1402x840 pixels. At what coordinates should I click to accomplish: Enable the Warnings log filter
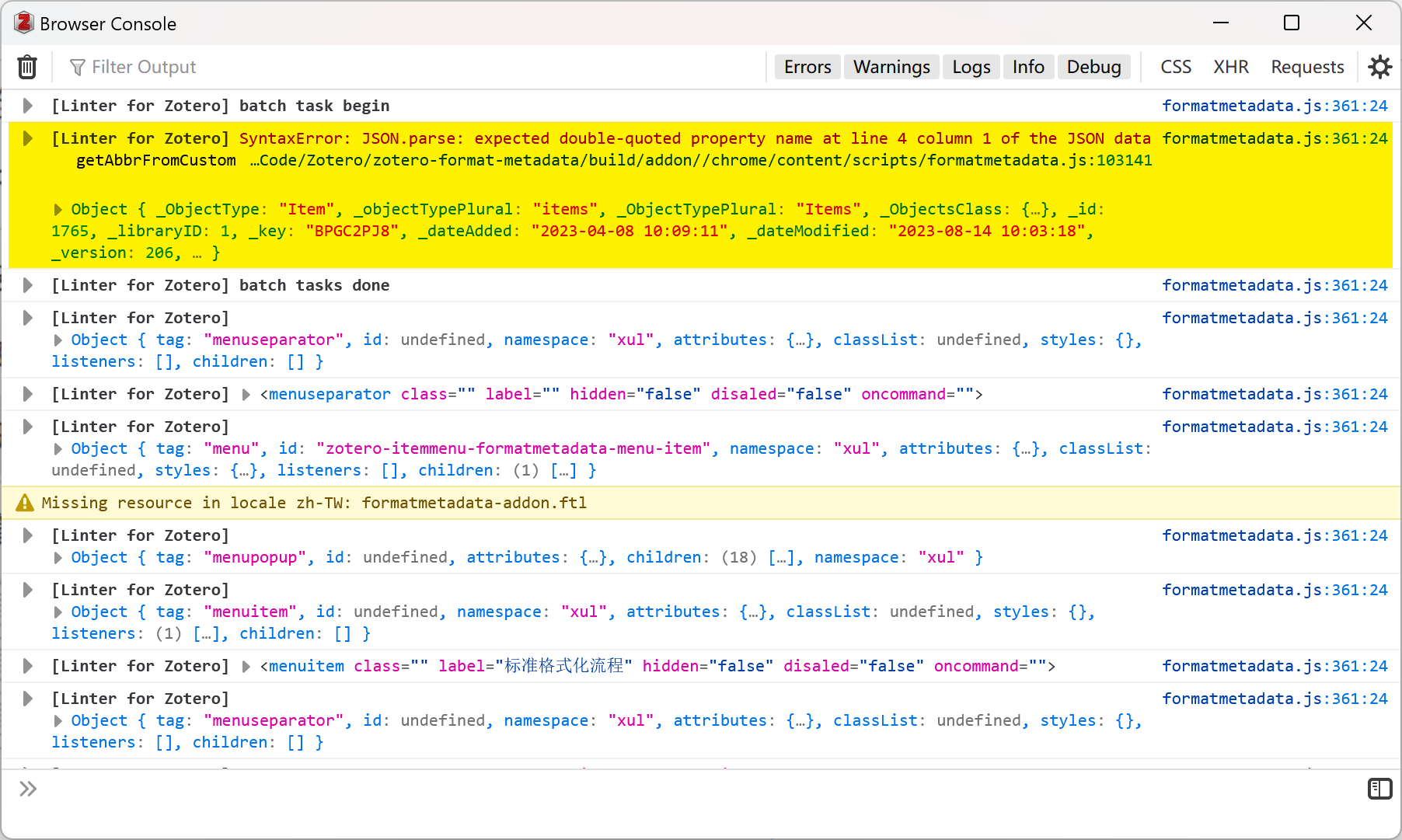(x=891, y=67)
